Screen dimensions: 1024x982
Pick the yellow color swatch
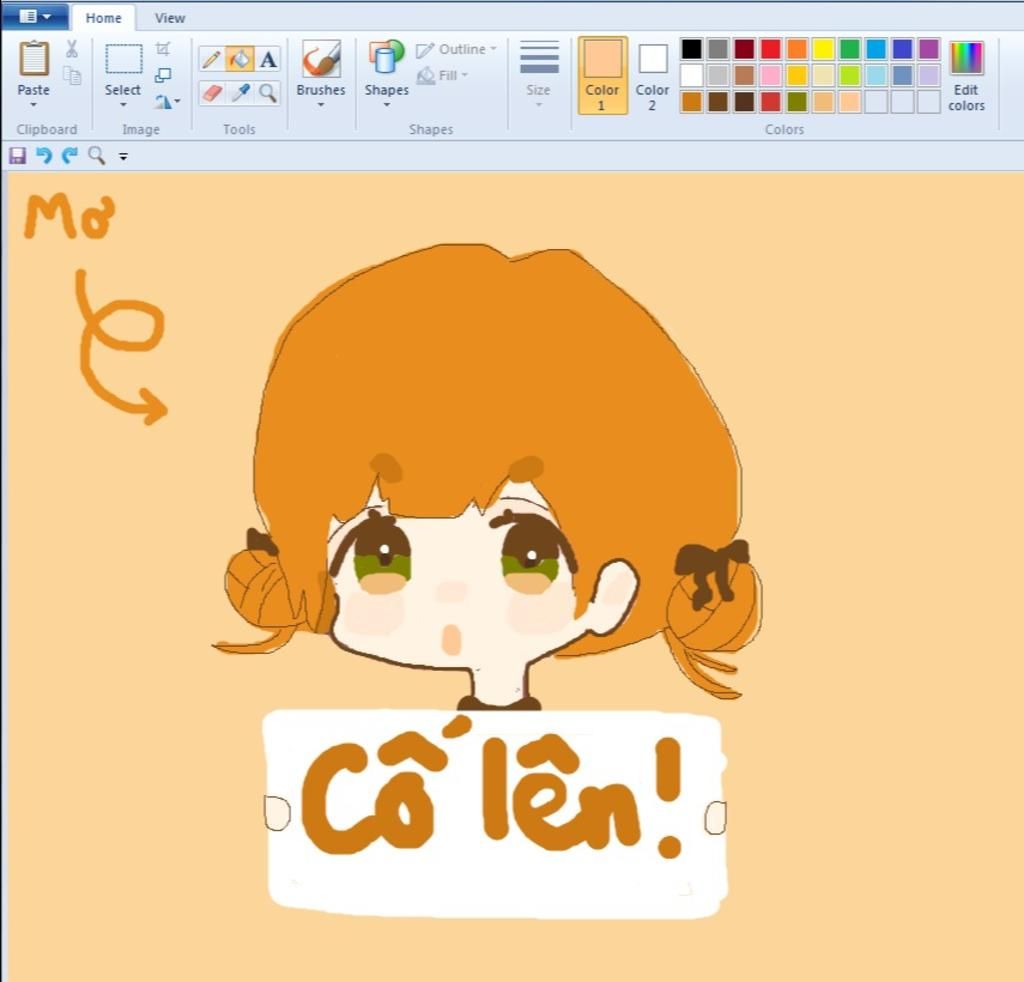coord(823,48)
